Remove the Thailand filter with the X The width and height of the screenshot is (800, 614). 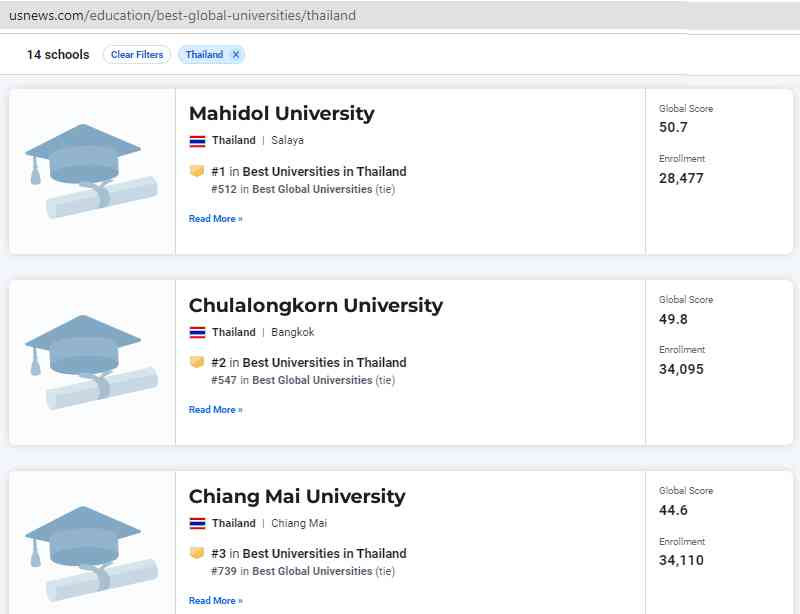(x=236, y=55)
